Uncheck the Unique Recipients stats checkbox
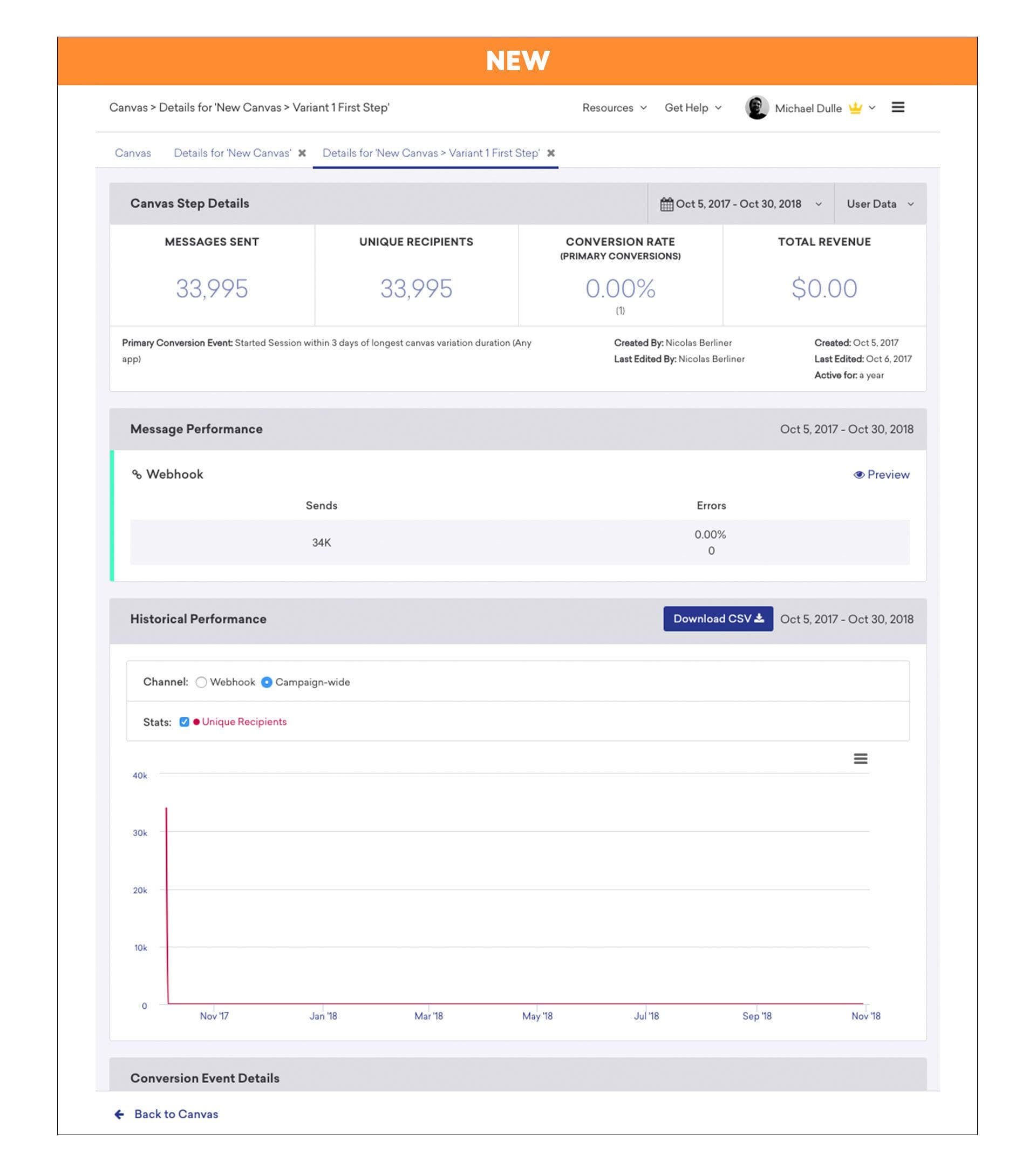 (184, 722)
